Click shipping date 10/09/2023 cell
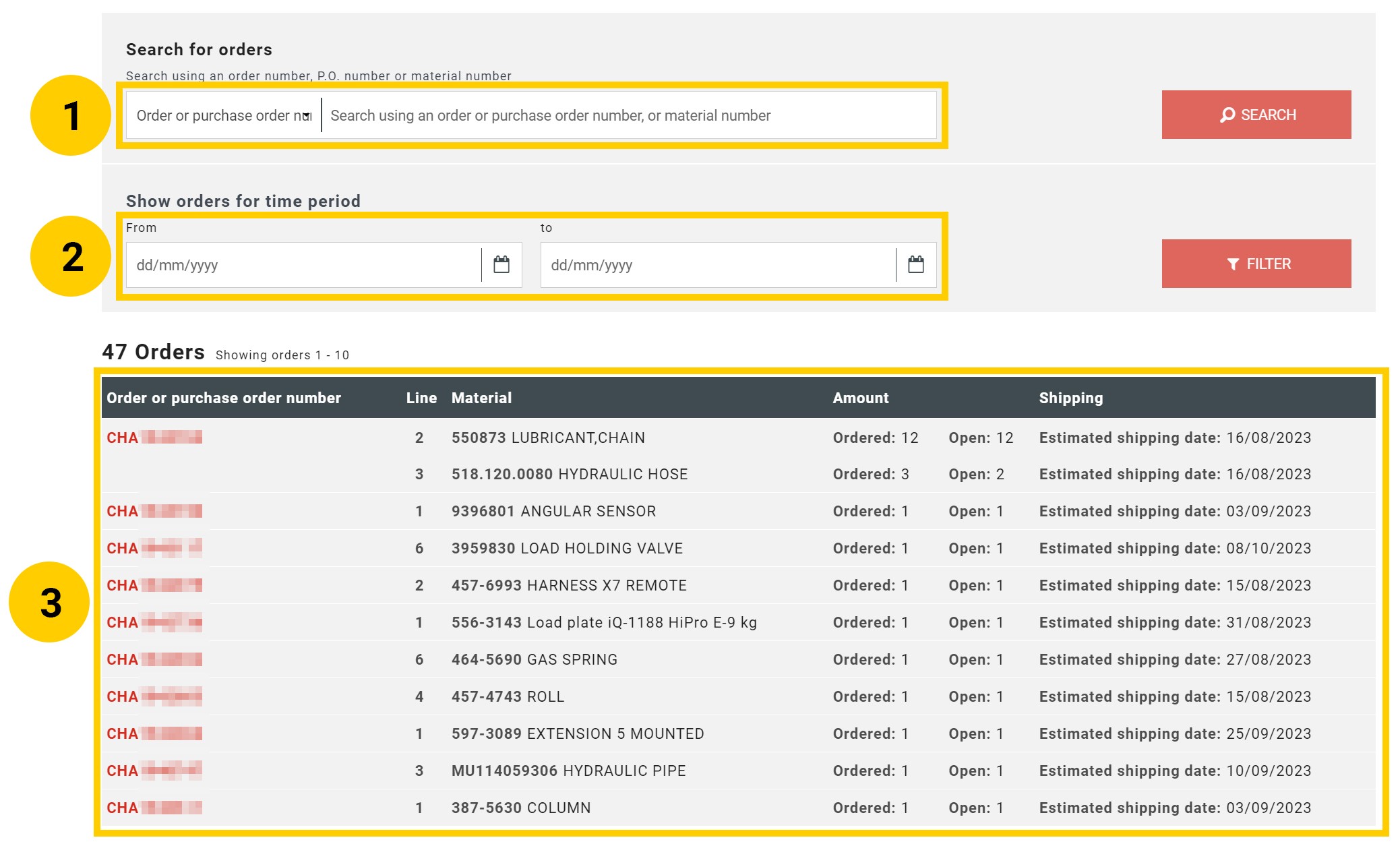This screenshot has height=844, width=1400. pos(1175,771)
